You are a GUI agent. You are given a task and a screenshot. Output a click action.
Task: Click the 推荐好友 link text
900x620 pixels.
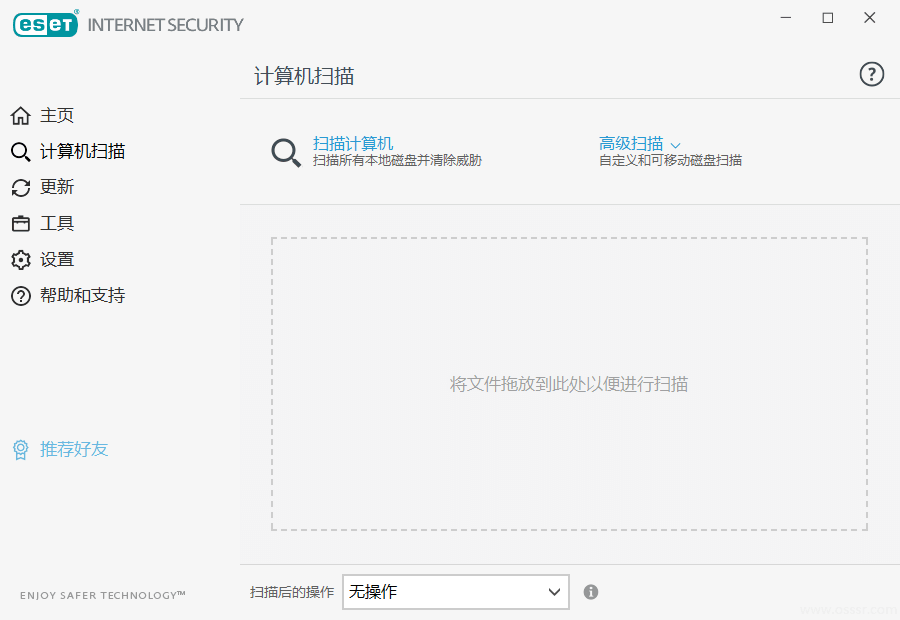[74, 450]
